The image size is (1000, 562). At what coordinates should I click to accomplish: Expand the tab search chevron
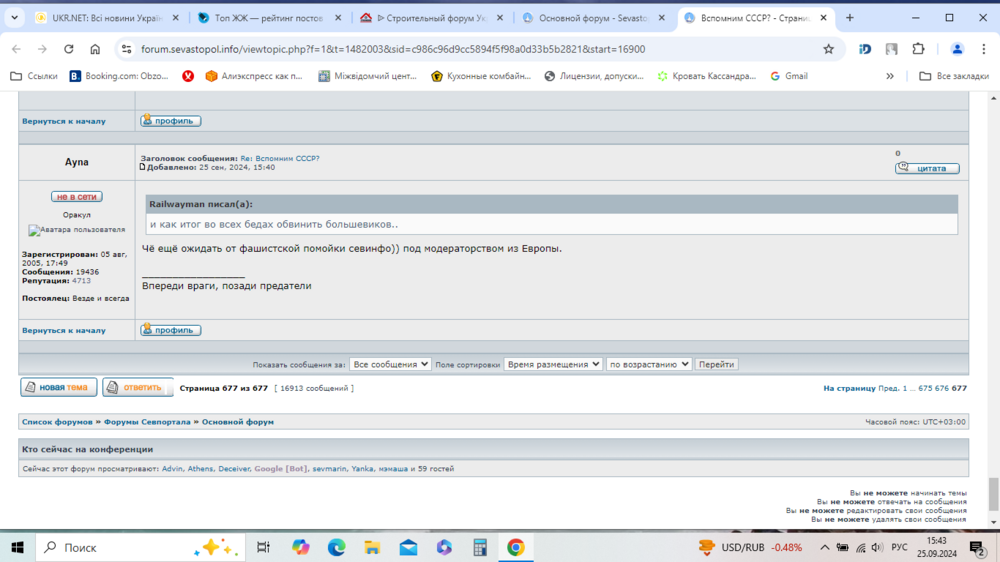tap(14, 18)
